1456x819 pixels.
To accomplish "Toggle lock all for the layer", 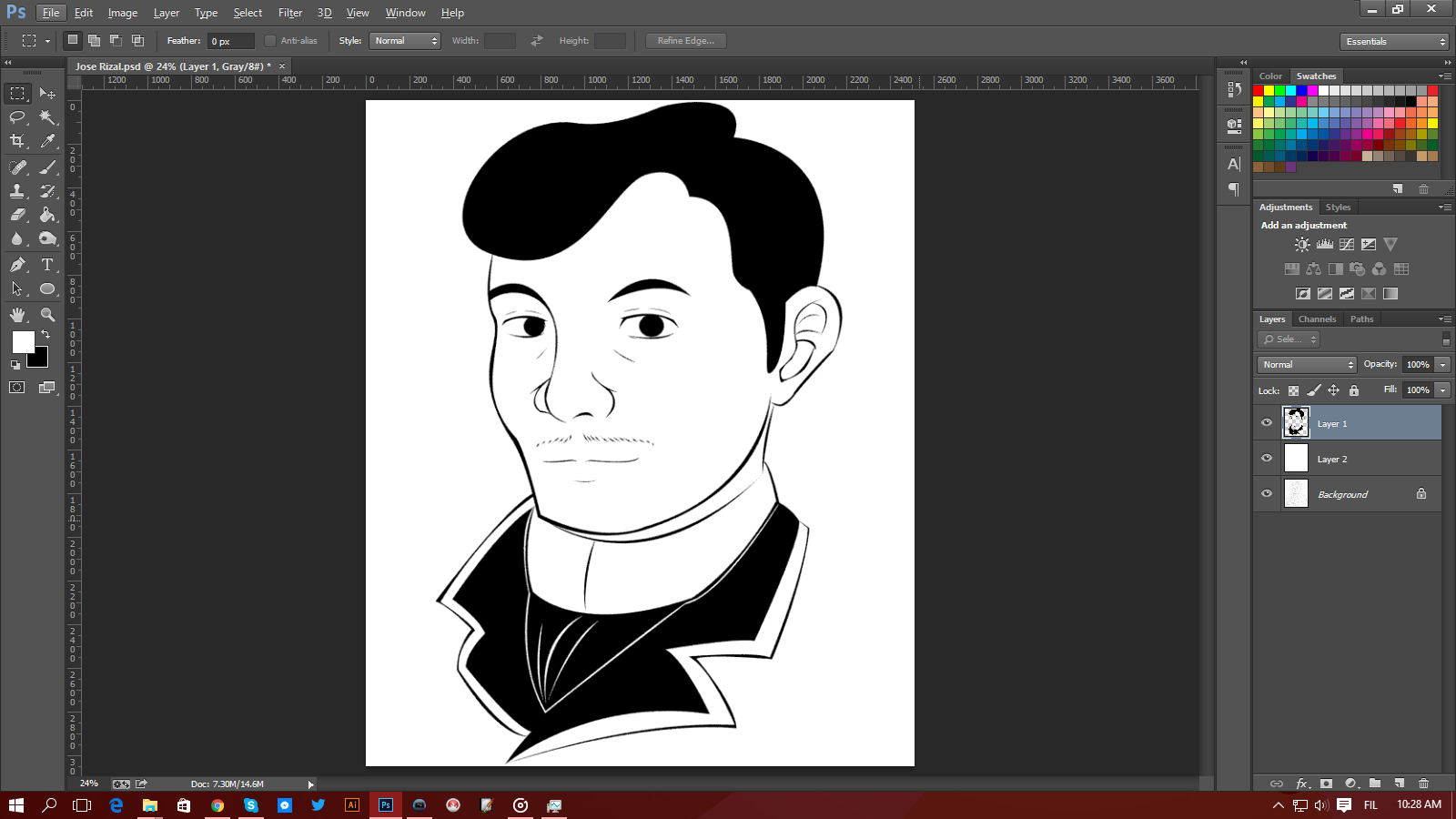I will [x=1354, y=390].
